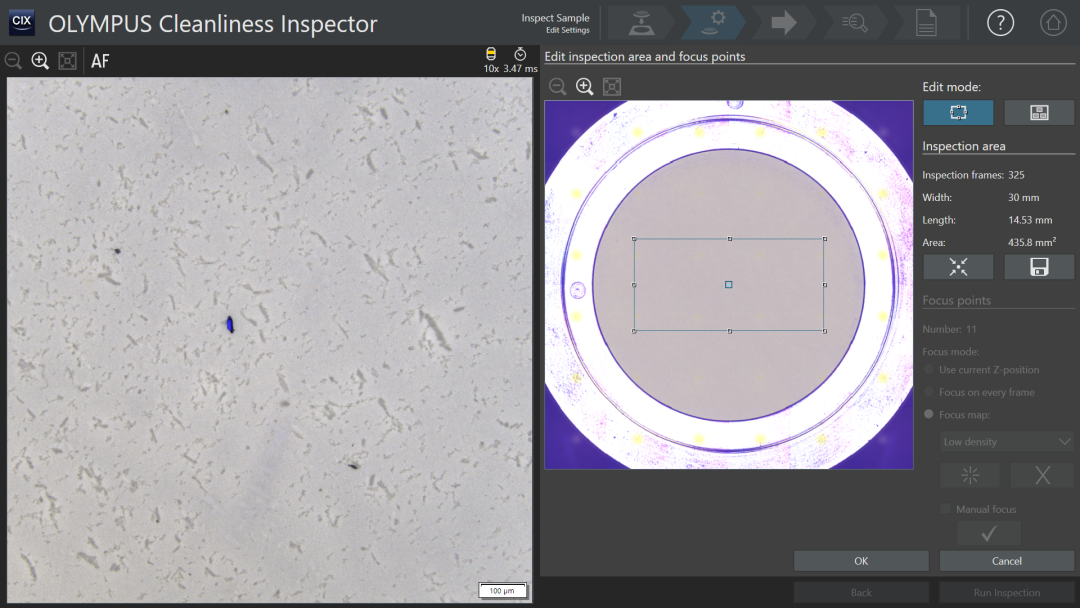The image size is (1080, 608).
Task: Zoom in the live microscope image
Action: (40, 61)
